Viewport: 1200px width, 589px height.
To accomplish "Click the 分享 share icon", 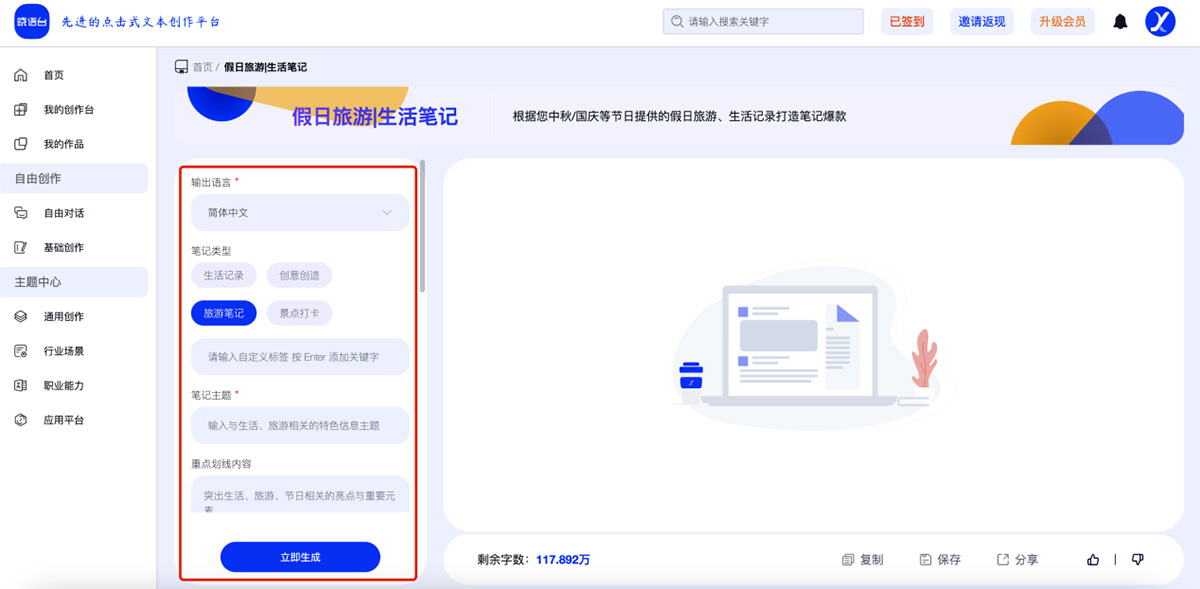I will point(1002,559).
